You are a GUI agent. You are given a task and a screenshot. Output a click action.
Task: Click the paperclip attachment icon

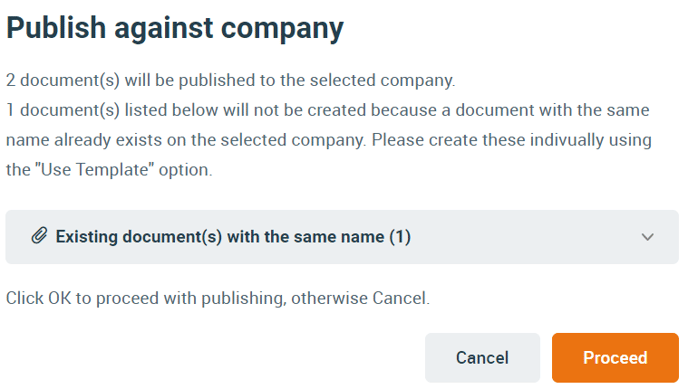pos(39,236)
